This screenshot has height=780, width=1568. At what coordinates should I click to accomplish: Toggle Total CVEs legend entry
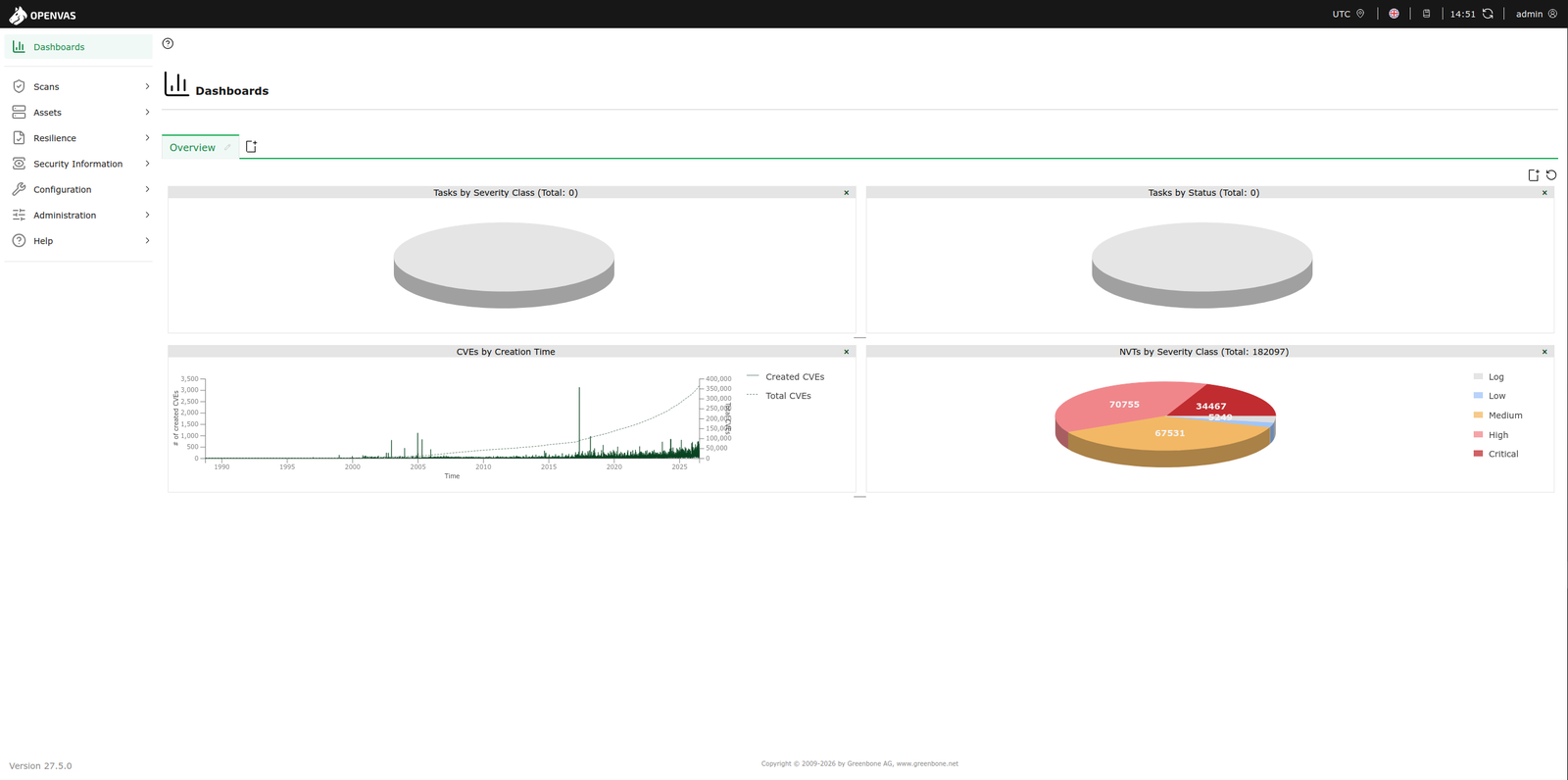click(779, 396)
